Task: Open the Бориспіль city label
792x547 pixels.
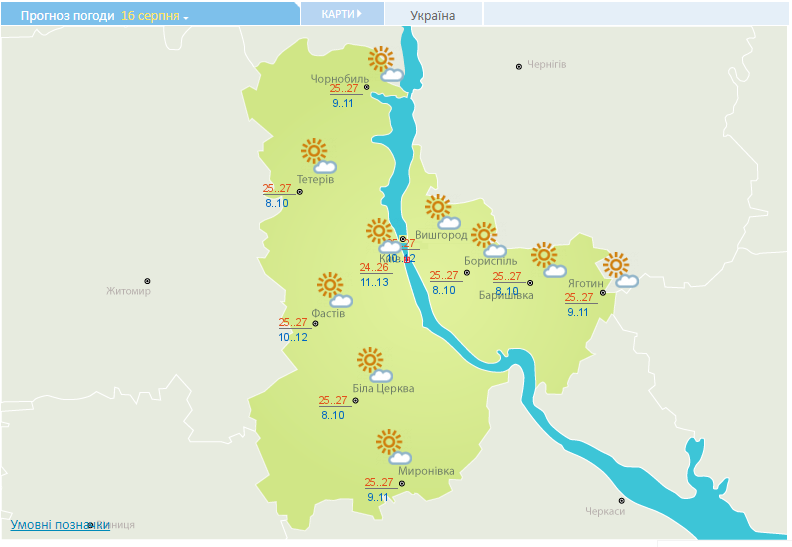Action: tap(490, 261)
